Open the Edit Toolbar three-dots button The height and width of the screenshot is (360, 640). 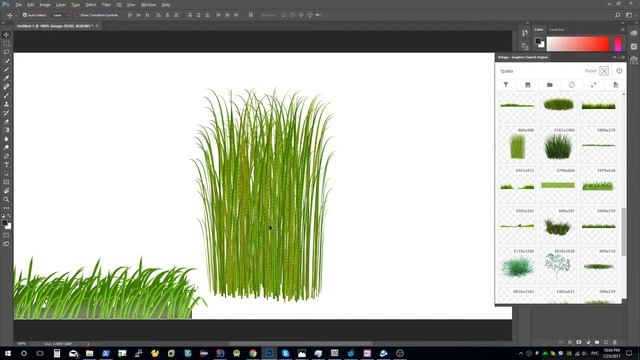[6, 208]
